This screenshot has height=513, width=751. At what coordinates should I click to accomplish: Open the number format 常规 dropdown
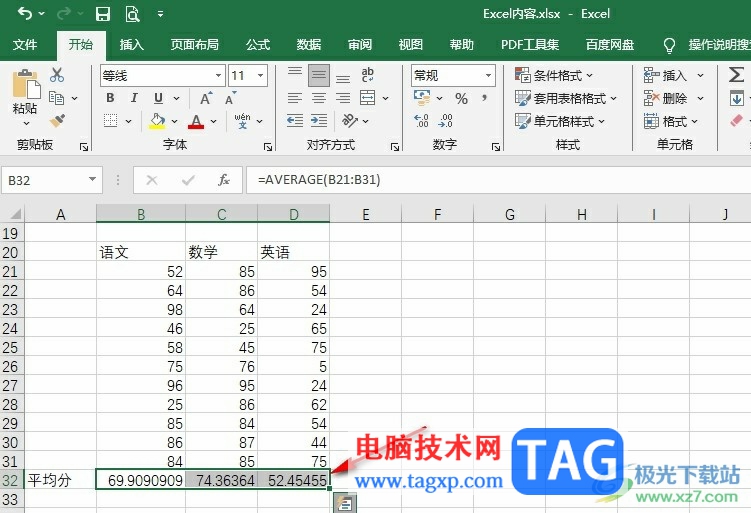pos(488,76)
